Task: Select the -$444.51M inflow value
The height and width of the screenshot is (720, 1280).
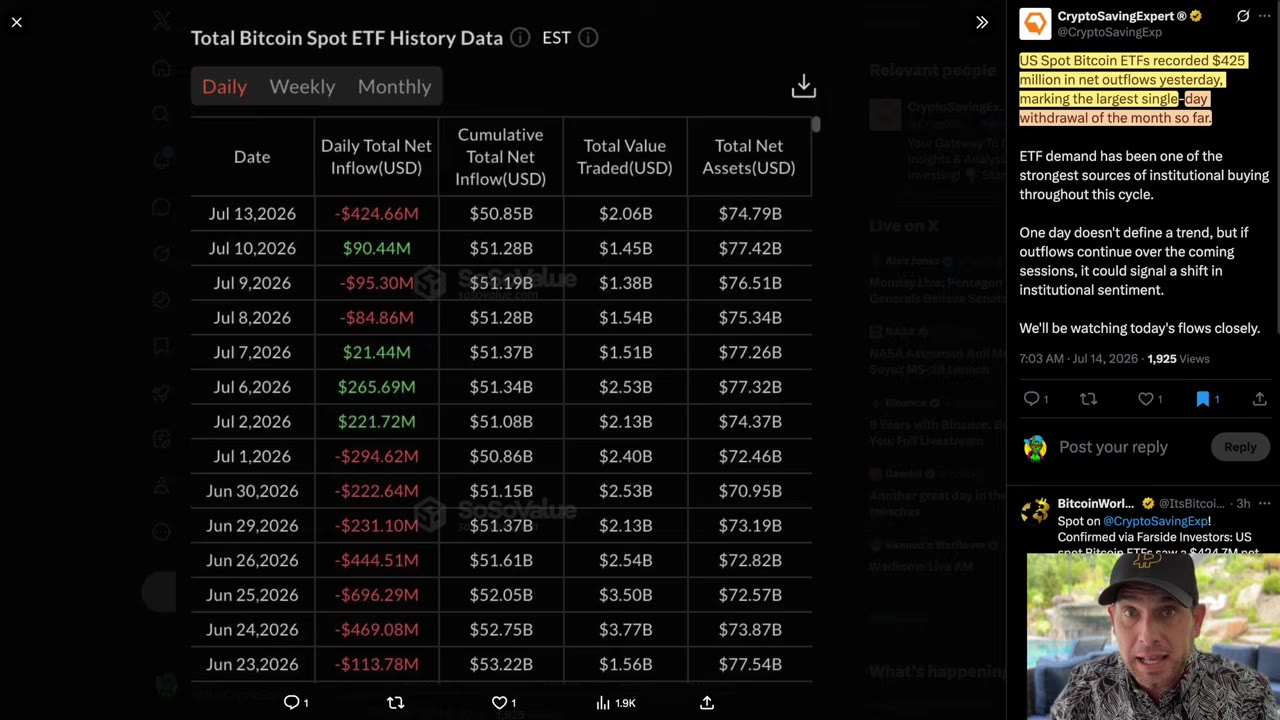Action: tap(377, 560)
